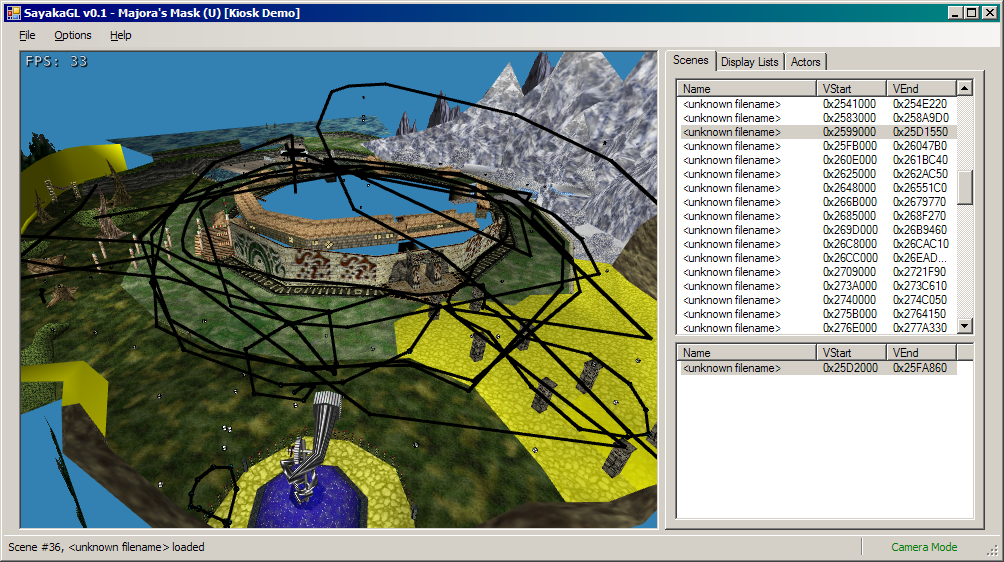Click the lower list Name column header

point(746,353)
